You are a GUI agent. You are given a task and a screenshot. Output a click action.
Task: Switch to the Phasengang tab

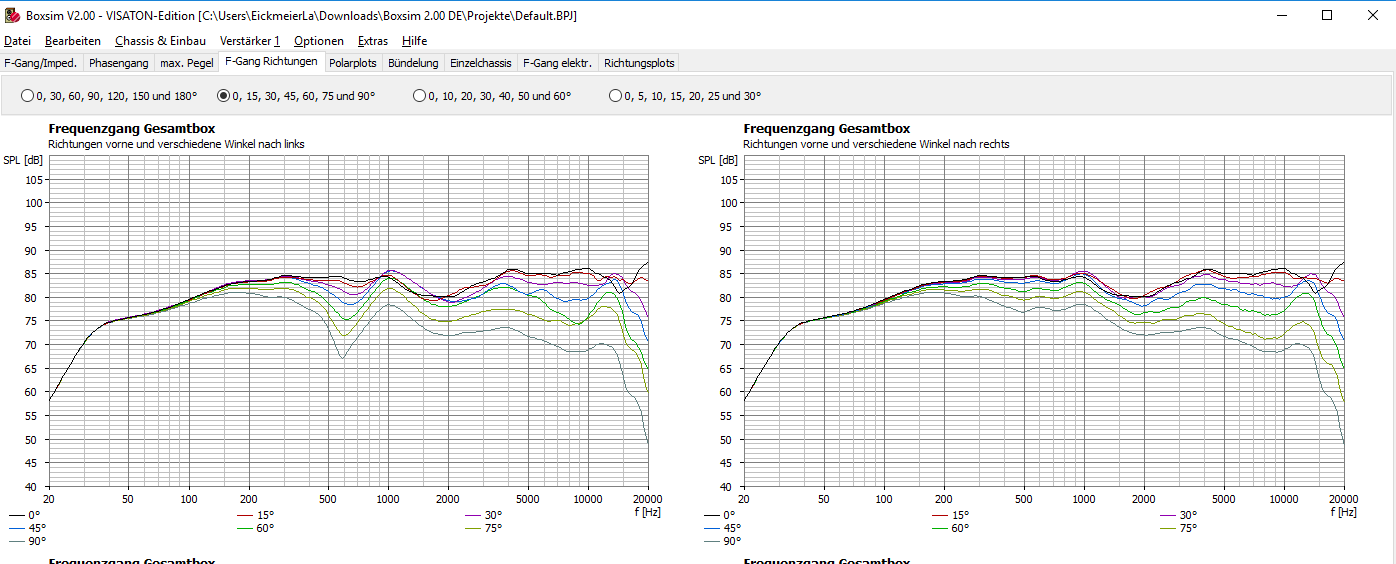[118, 63]
